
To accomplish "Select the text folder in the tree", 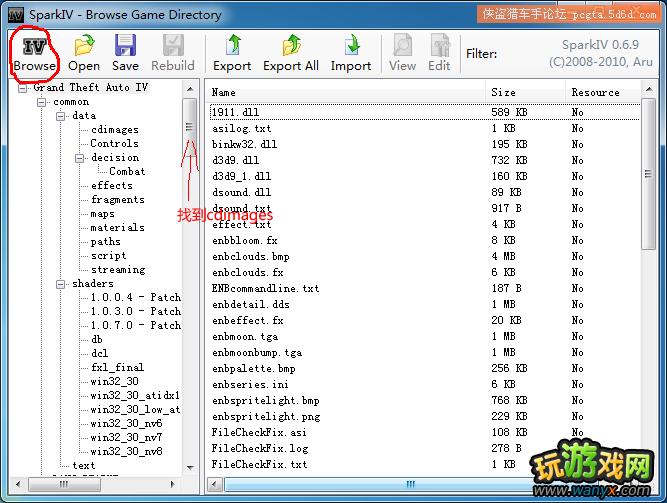I will click(84, 466).
